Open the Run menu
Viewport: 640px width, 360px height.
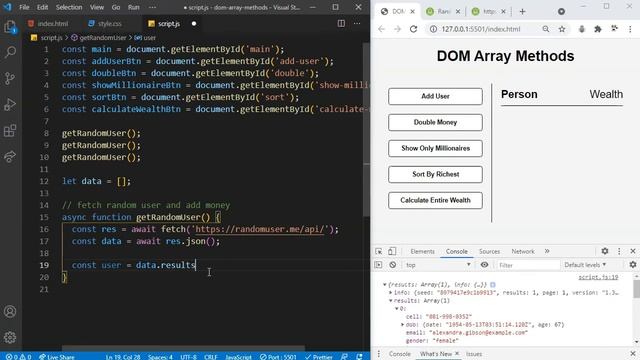click(133, 7)
